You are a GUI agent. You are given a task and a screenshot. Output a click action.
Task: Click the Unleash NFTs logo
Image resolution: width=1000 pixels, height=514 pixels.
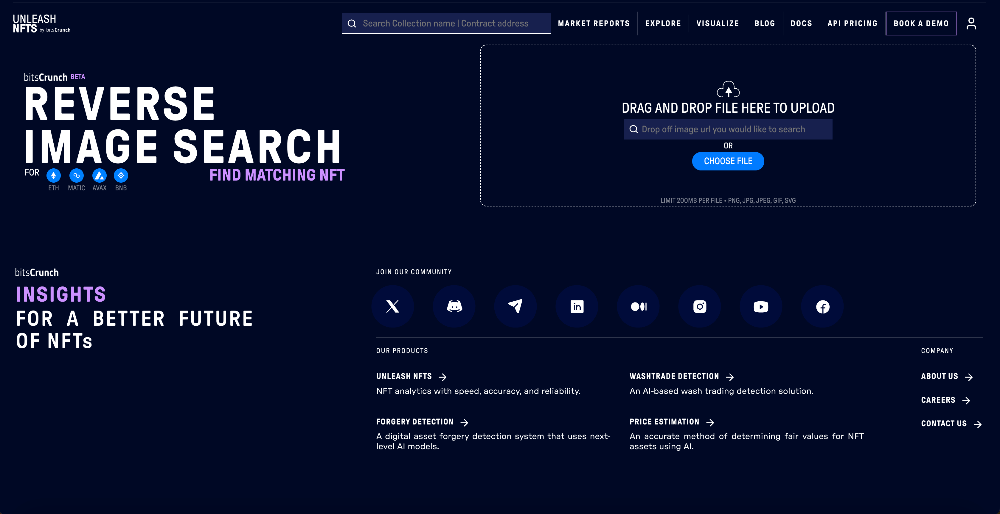pos(40,23)
